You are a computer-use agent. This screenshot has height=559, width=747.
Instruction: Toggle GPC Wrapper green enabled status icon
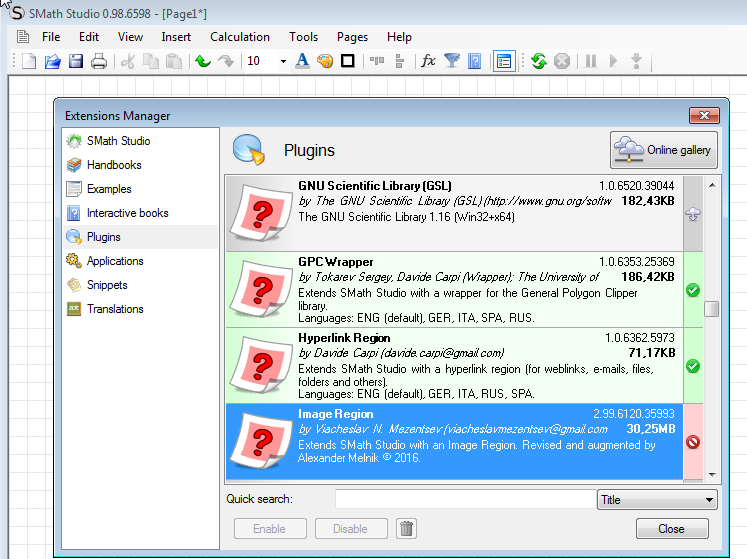692,291
